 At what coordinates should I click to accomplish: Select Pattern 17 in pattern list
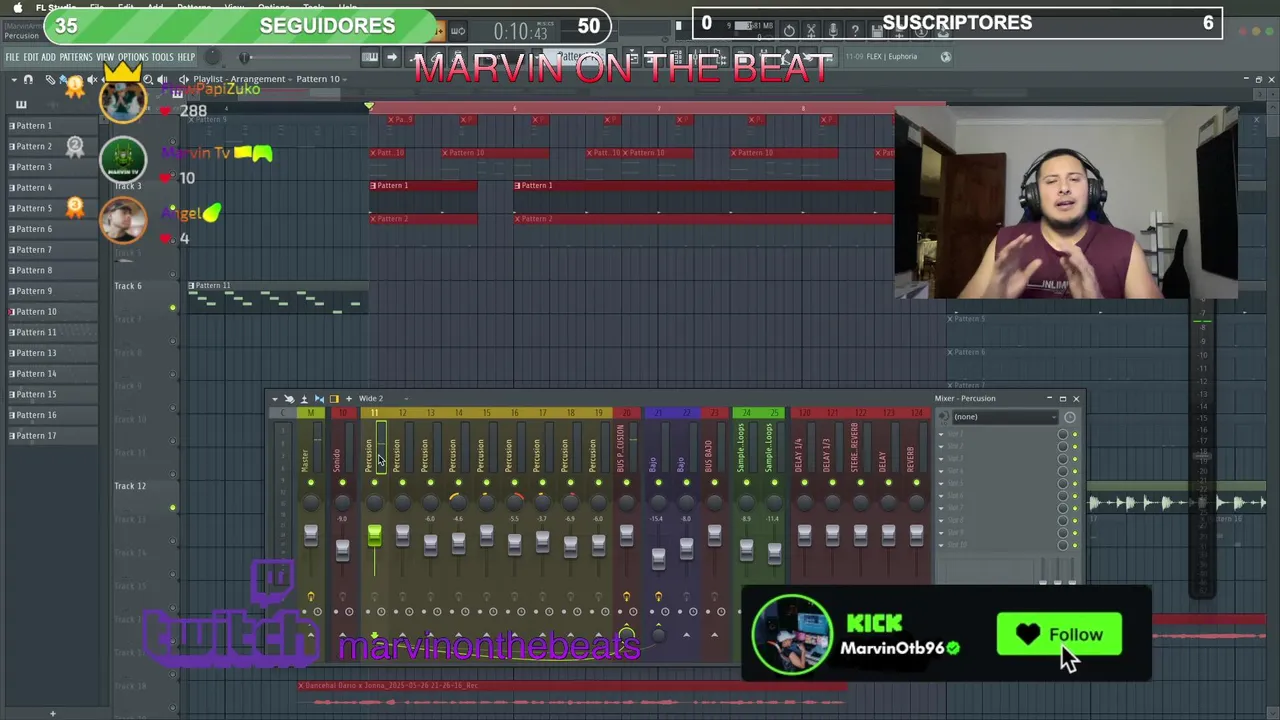tap(51, 436)
